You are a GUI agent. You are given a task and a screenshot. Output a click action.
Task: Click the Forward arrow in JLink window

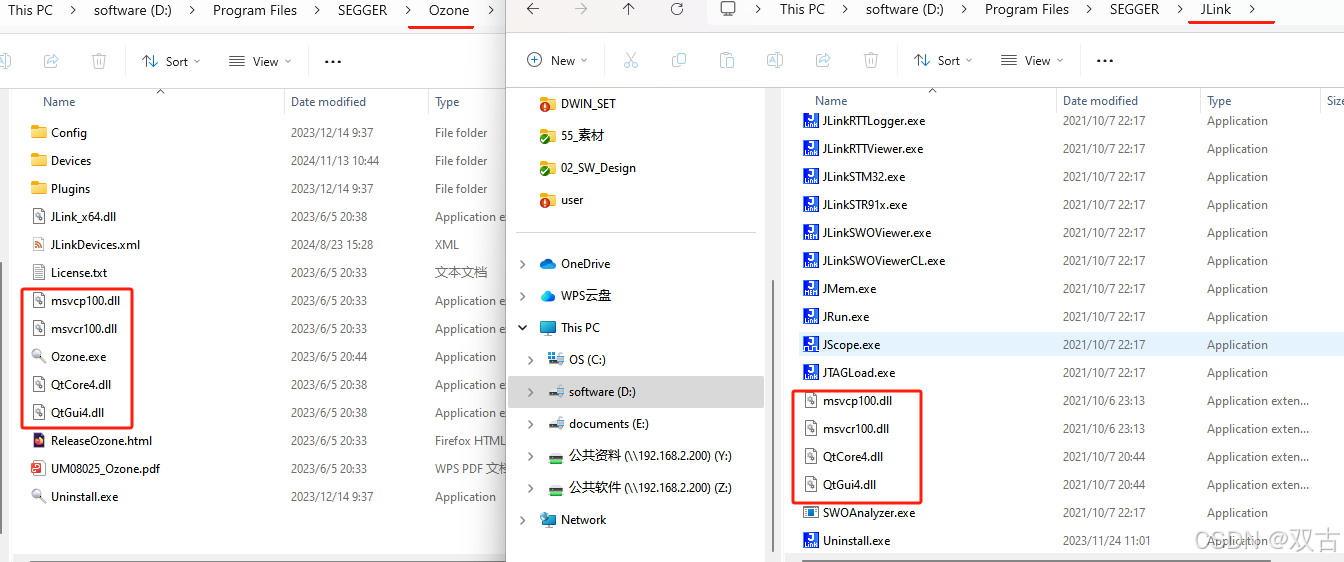[581, 9]
